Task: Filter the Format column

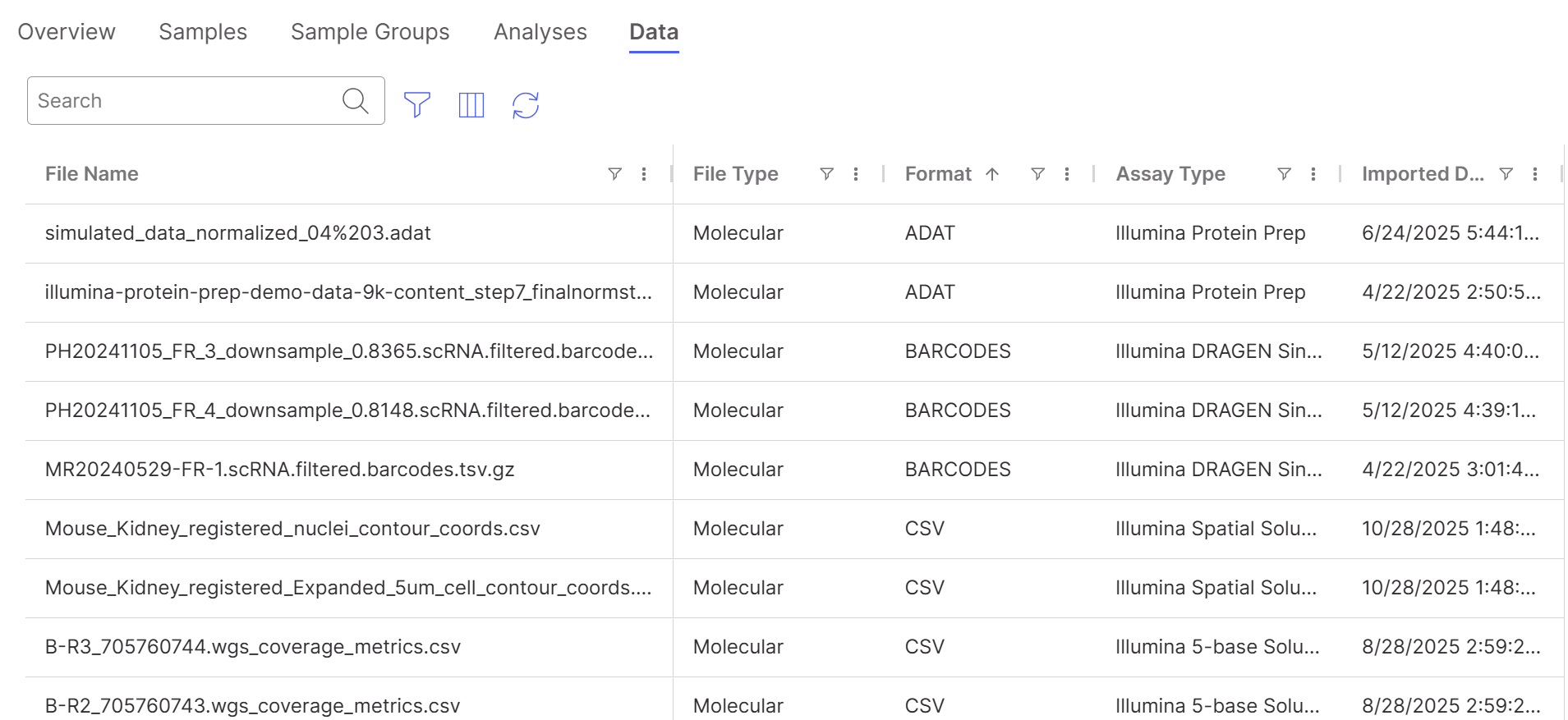Action: (x=1037, y=174)
